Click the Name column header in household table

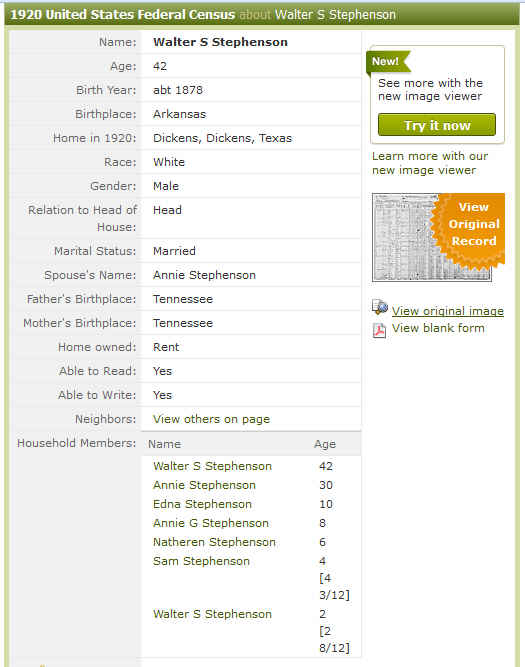pos(164,444)
